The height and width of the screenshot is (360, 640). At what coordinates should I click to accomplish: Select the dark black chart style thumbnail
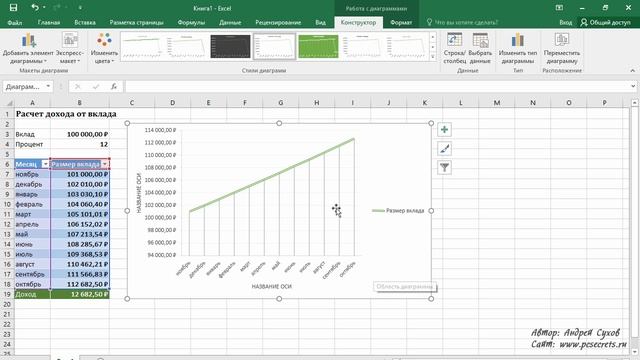pos(230,47)
